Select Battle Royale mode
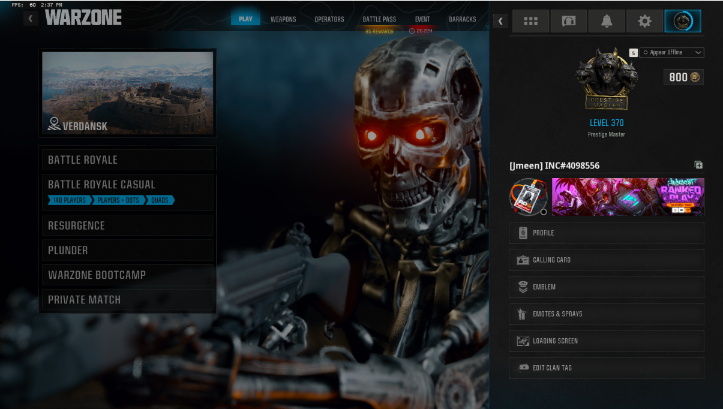Screen dimensions: 723x409 pyautogui.click(x=128, y=160)
